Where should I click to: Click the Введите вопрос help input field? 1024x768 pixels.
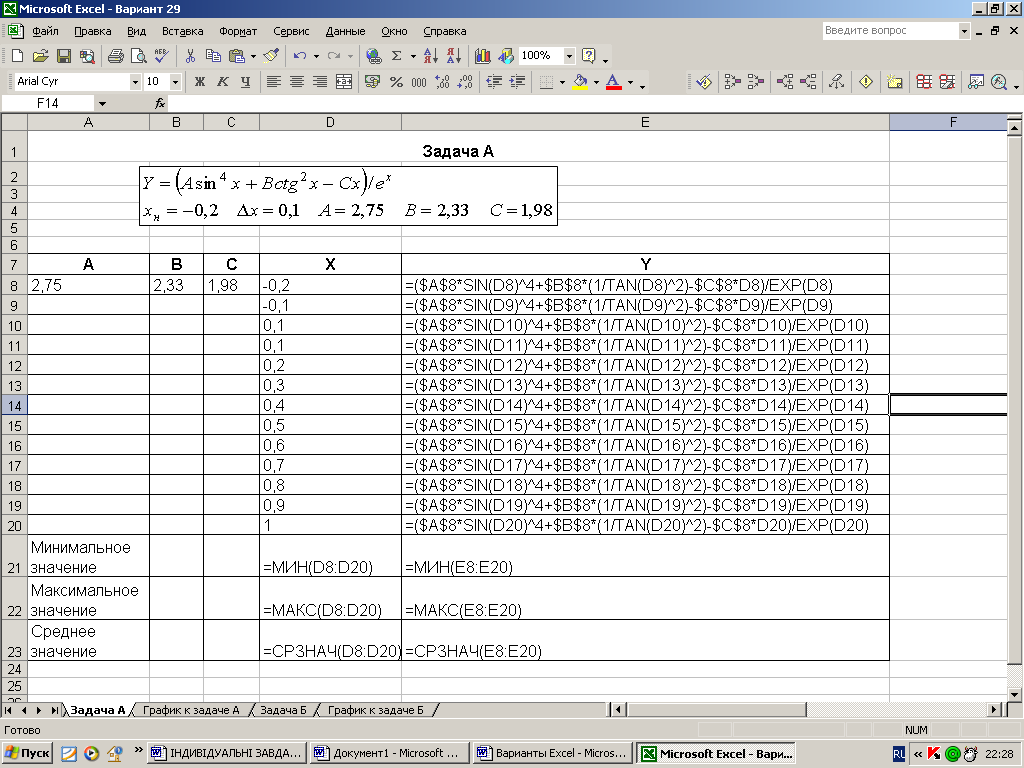(889, 31)
